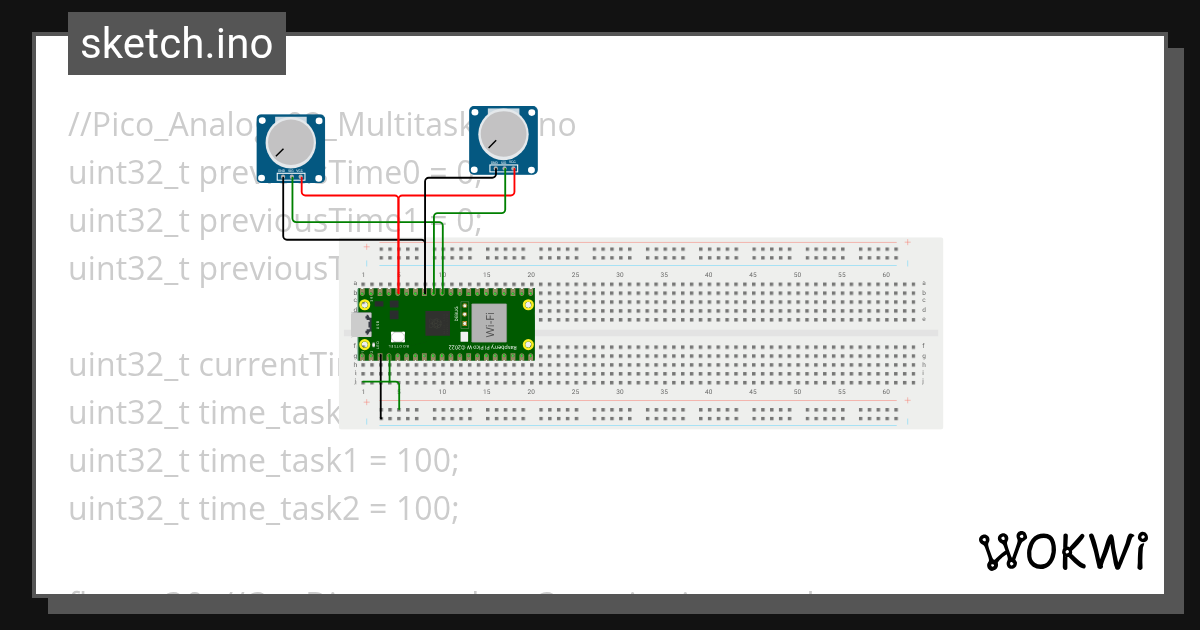Switch to the sketch.ino tab
This screenshot has width=1200, height=630.
click(x=176, y=44)
